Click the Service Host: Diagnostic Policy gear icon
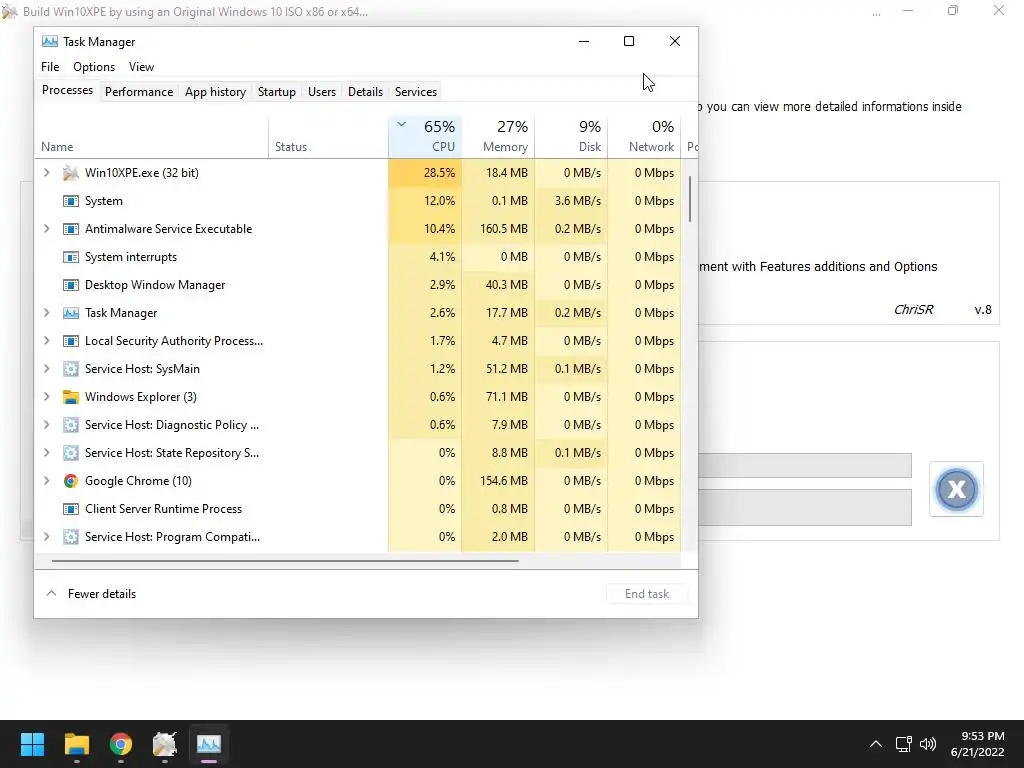Viewport: 1024px width, 768px height. 71,425
